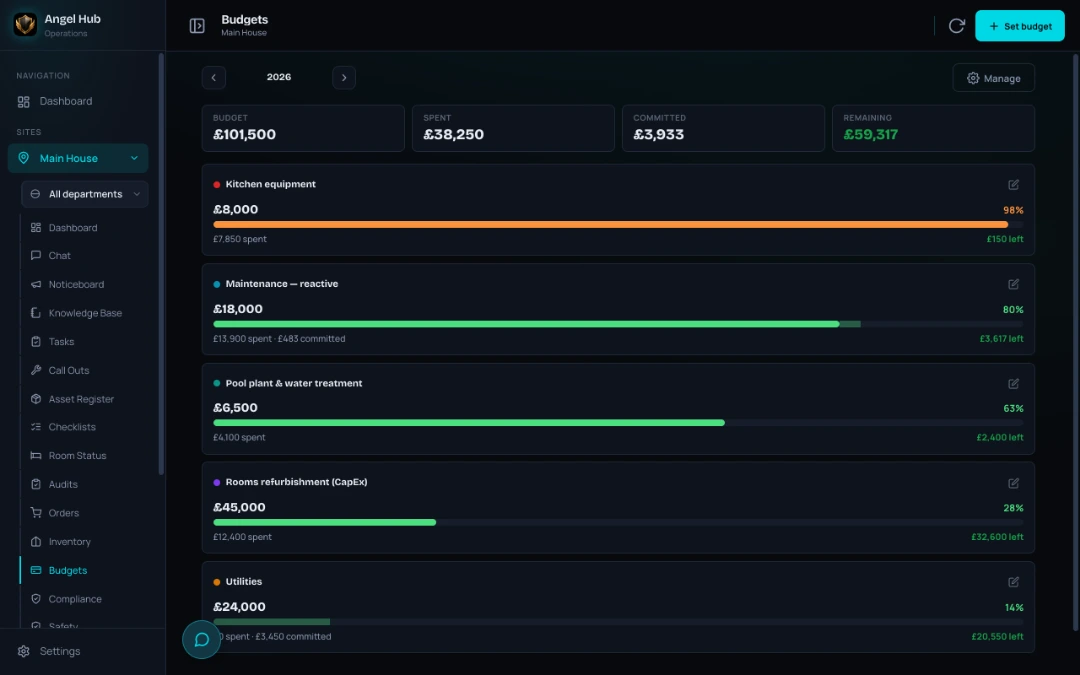Image resolution: width=1080 pixels, height=675 pixels.
Task: Click the '£150 left' text
Action: [x=1004, y=240]
